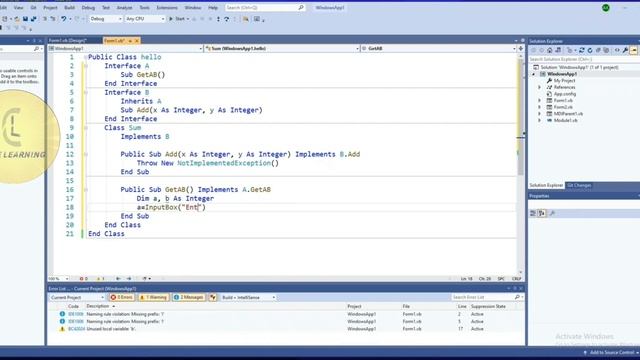Click the Save All icon in toolbar
Image resolution: width=640 pixels, height=360 pixels.
(x=33, y=19)
